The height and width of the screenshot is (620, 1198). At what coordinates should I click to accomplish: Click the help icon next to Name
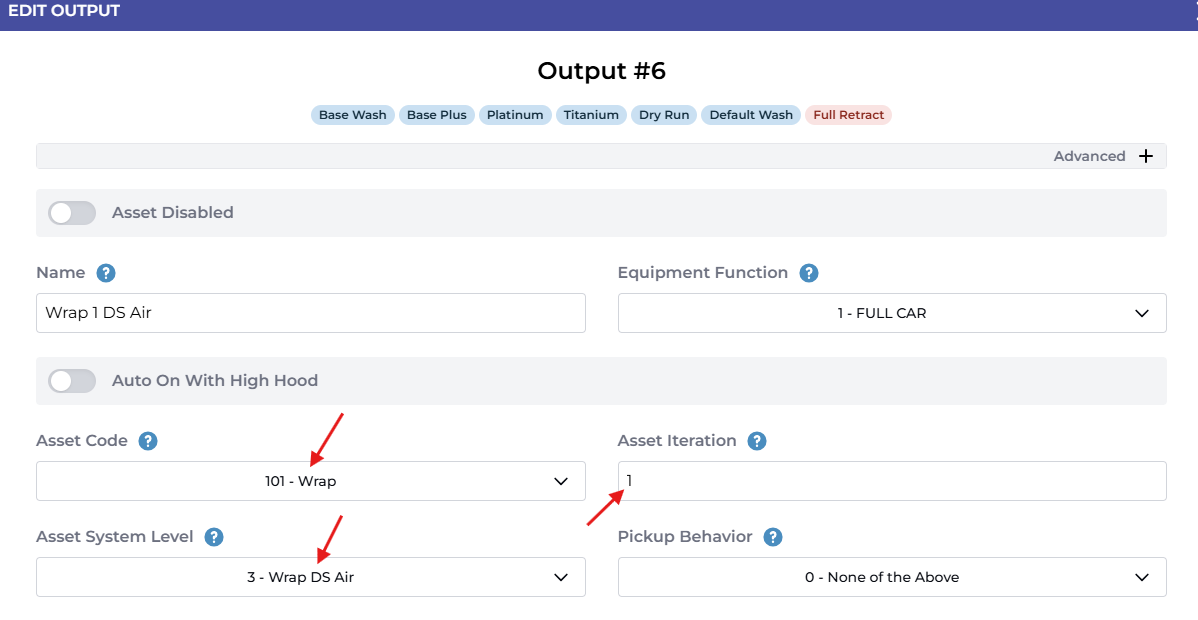coord(105,273)
